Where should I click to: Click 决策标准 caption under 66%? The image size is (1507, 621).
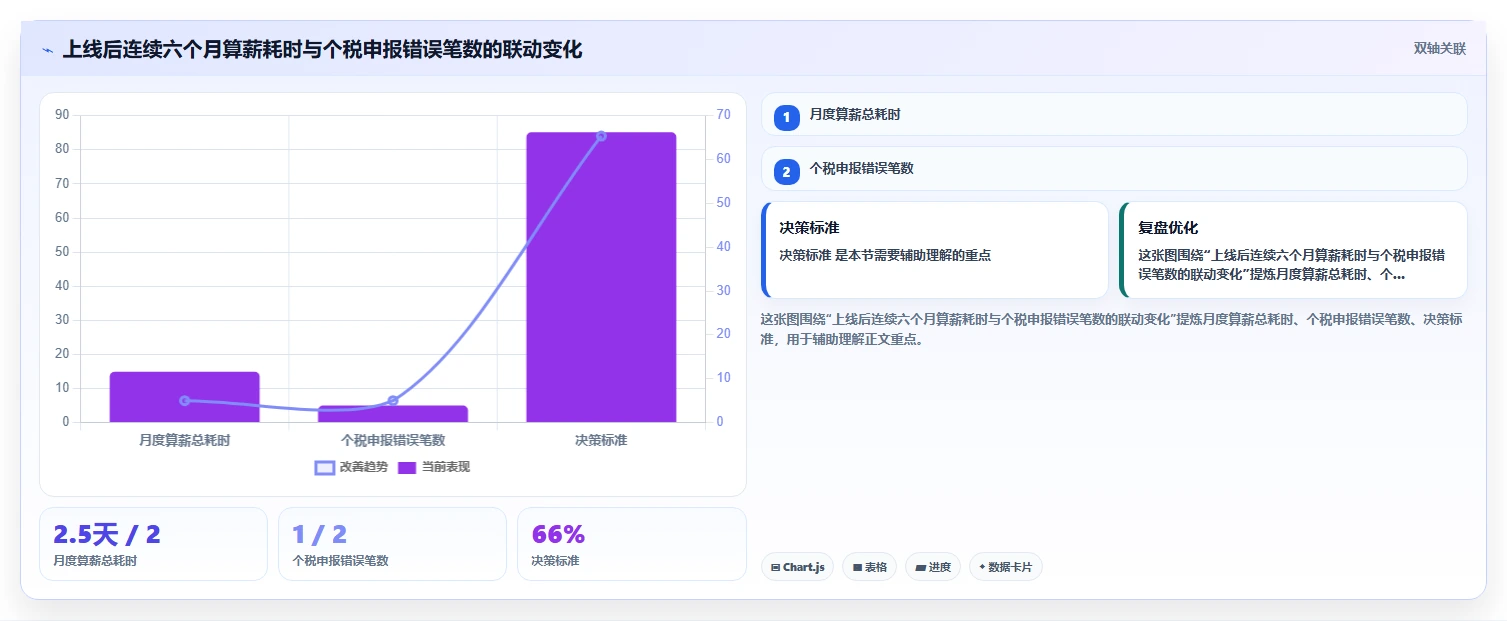tap(555, 561)
